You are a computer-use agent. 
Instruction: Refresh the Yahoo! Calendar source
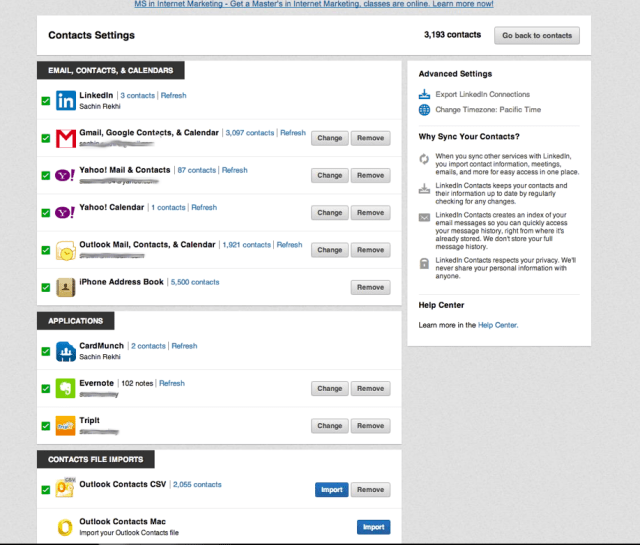pos(204,207)
